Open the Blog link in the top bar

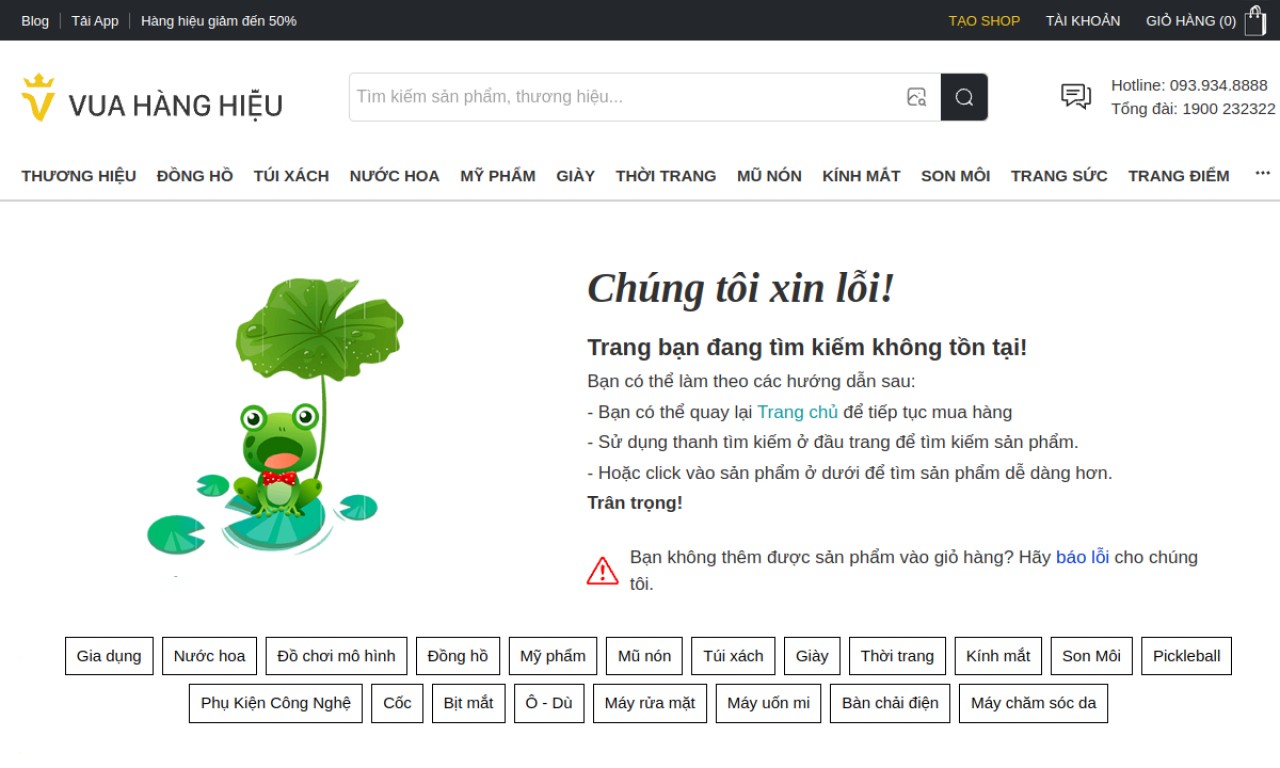pyautogui.click(x=35, y=20)
